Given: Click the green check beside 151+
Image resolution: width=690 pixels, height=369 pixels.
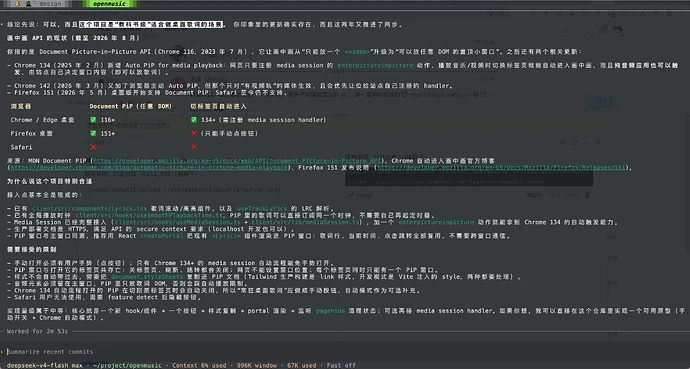Looking at the screenshot, I should [93, 133].
